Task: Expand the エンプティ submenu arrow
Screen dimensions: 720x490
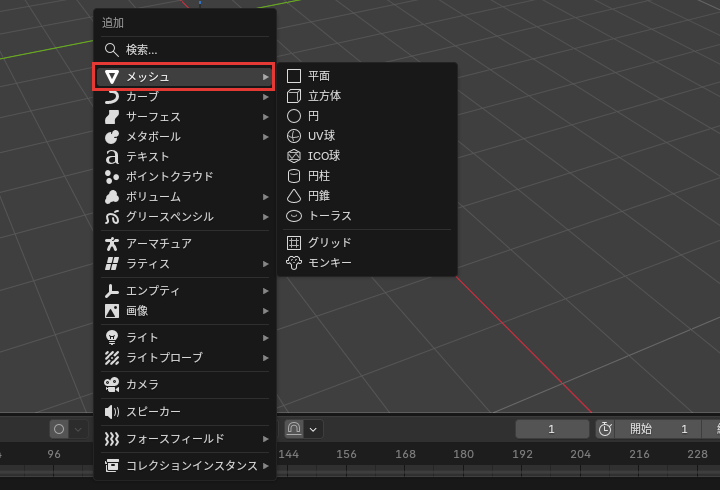Action: click(x=265, y=291)
